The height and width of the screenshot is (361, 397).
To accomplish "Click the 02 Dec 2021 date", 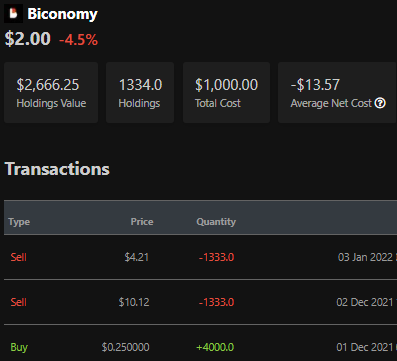I will [x=365, y=302].
